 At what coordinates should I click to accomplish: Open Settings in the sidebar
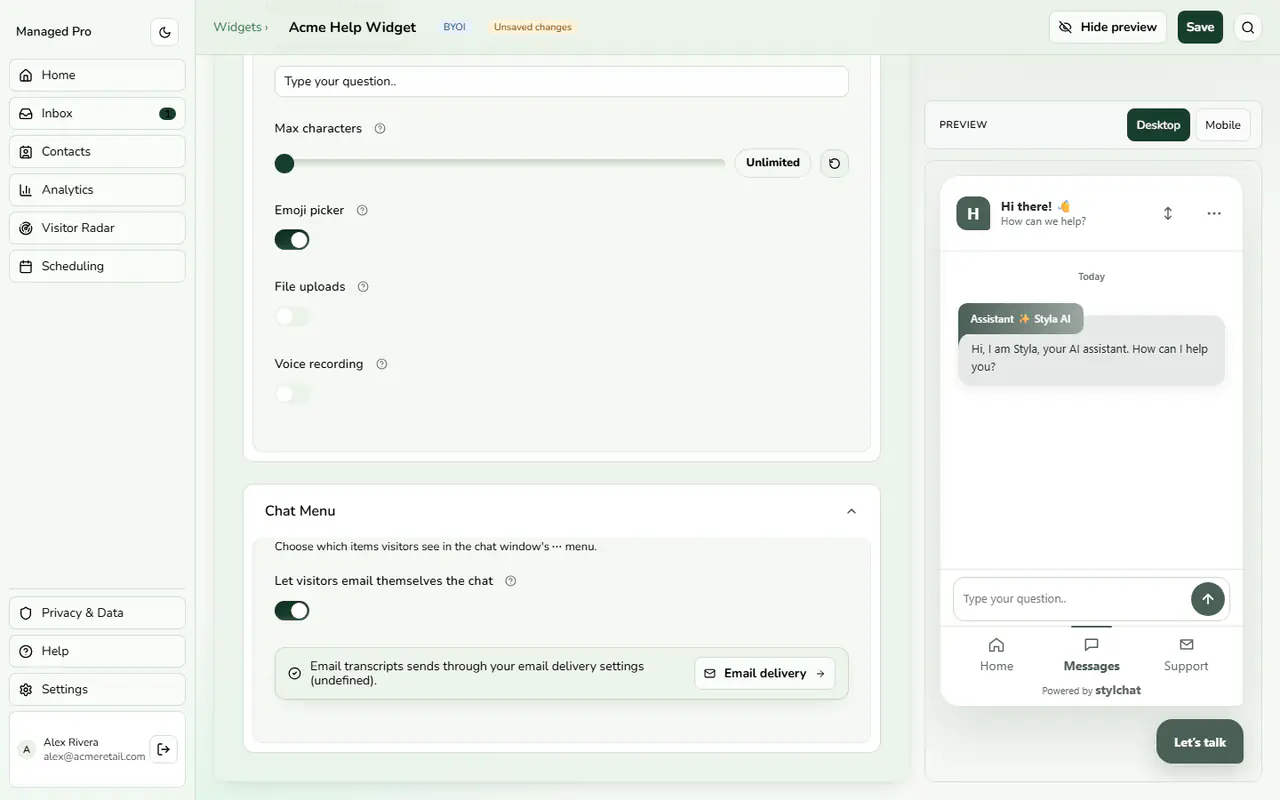coord(97,689)
